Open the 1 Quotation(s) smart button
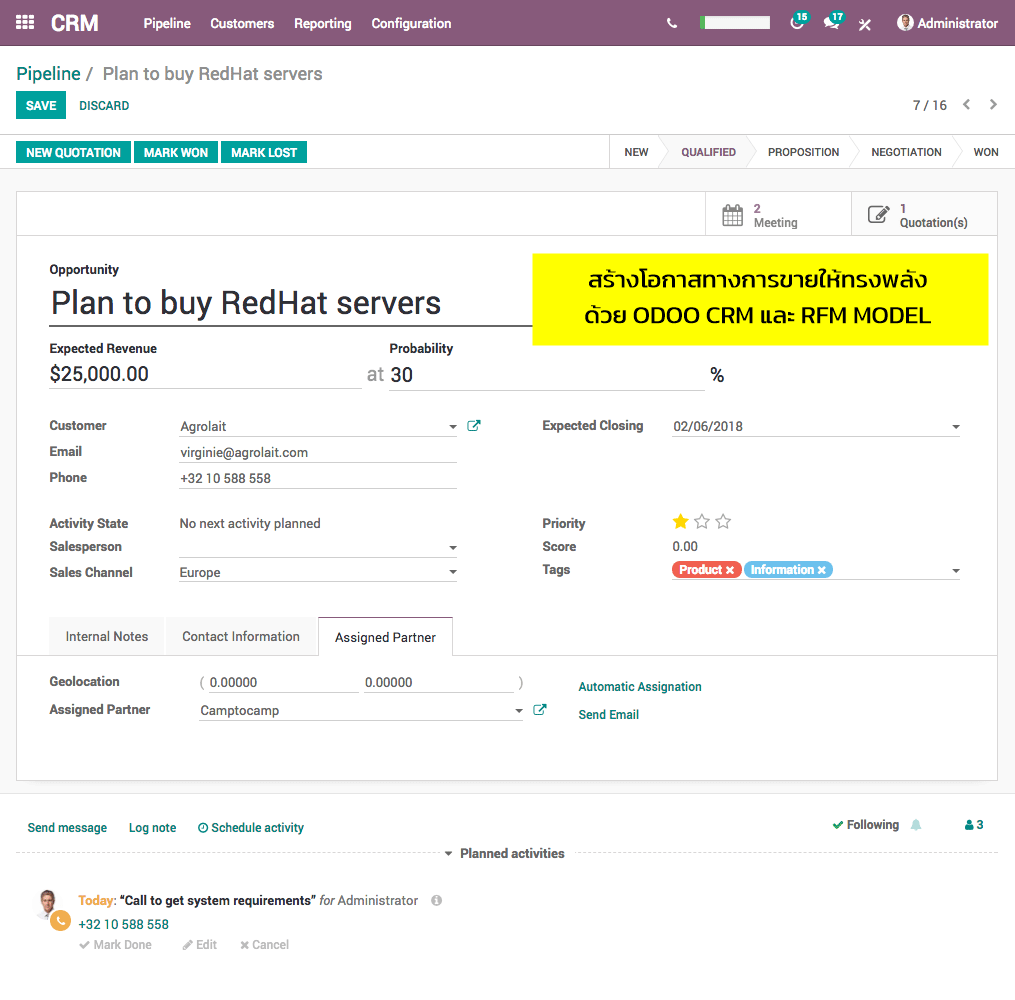Viewport: 1015px width, 1000px height. point(924,213)
